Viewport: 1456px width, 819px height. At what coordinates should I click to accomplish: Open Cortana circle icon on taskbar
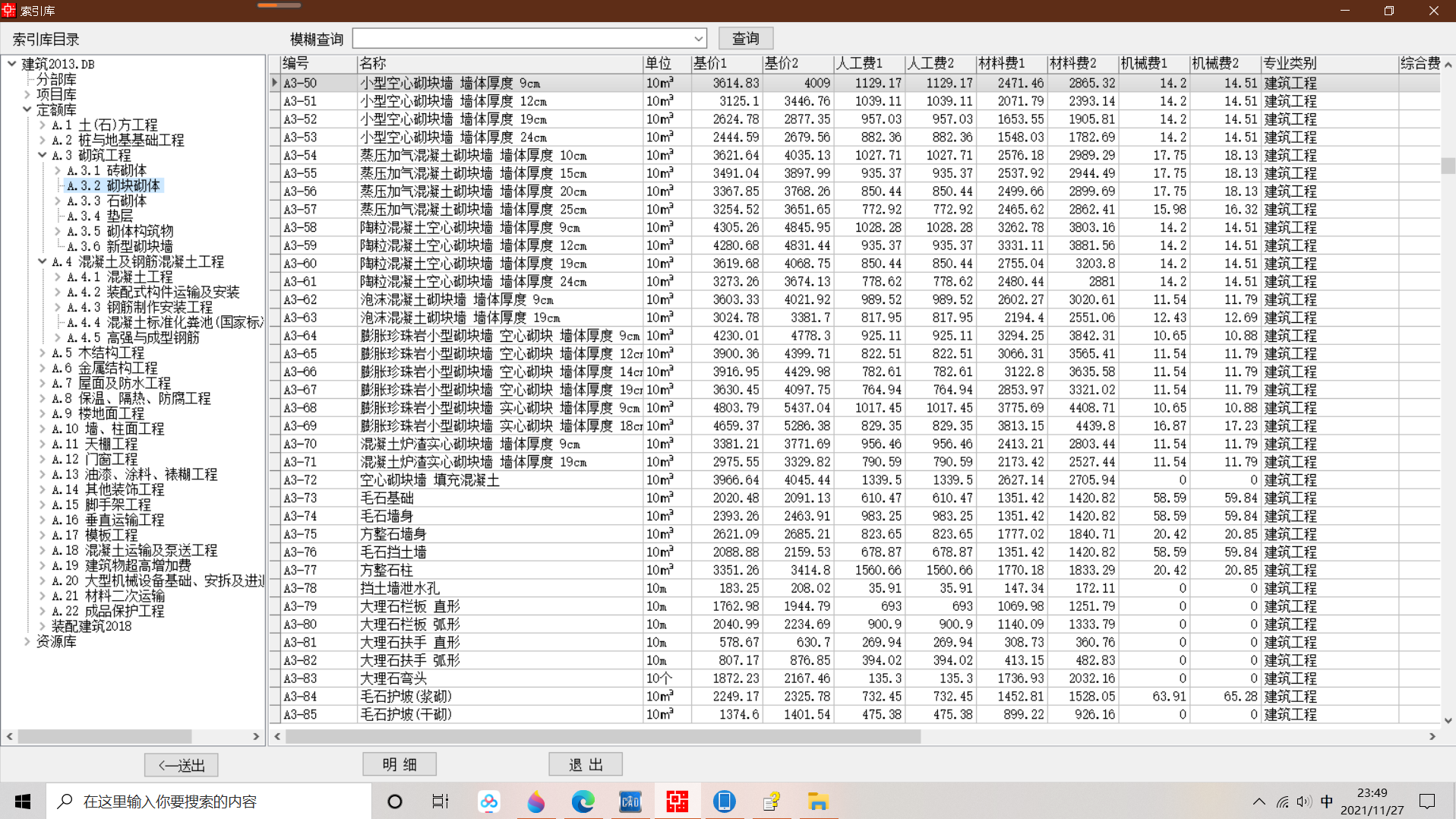pyautogui.click(x=394, y=801)
